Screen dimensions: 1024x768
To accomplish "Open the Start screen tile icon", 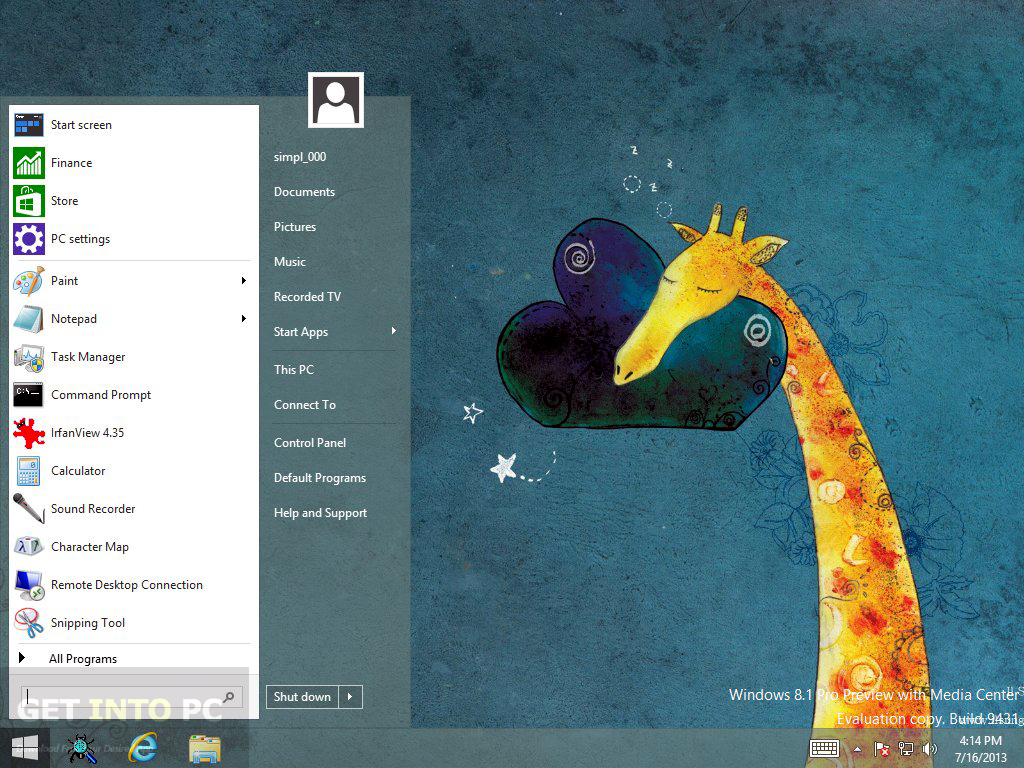I will click(29, 124).
